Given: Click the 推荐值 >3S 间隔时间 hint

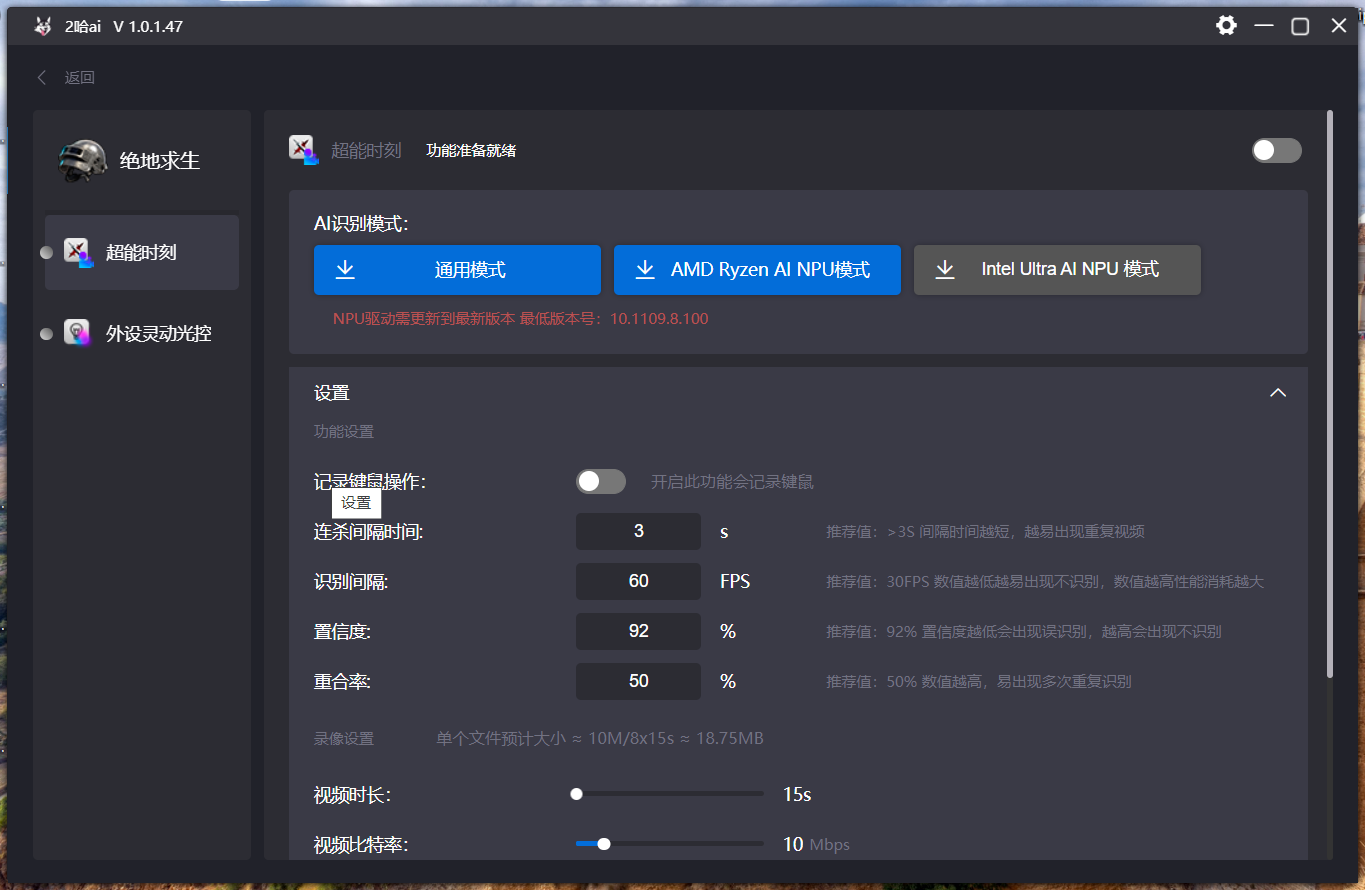Looking at the screenshot, I should [x=985, y=532].
